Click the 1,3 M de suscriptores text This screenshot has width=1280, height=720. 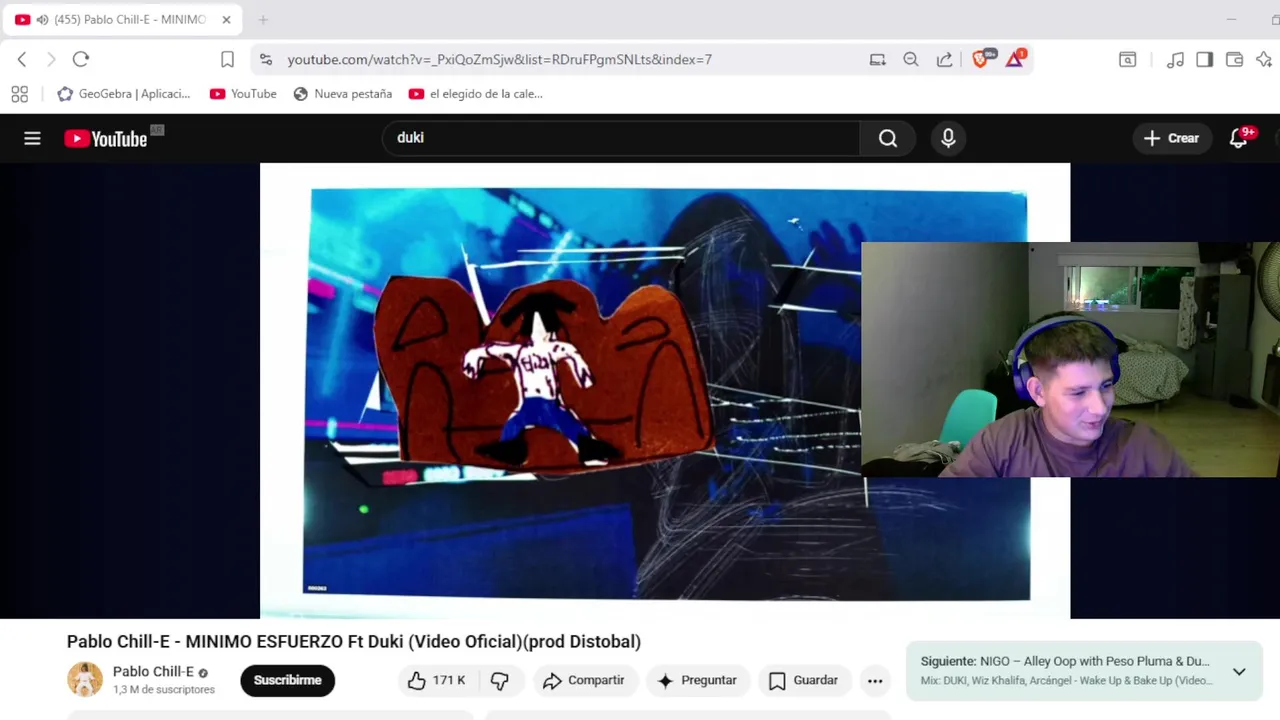click(x=164, y=690)
